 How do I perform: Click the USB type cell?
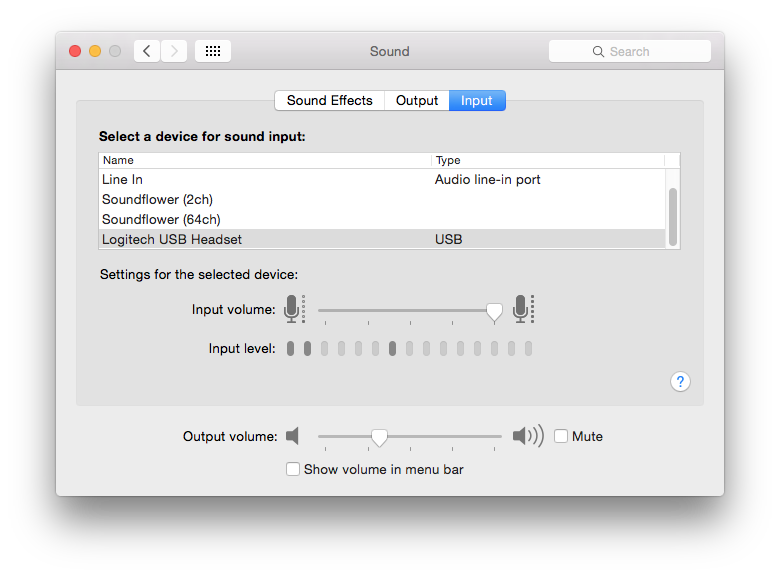click(x=449, y=239)
